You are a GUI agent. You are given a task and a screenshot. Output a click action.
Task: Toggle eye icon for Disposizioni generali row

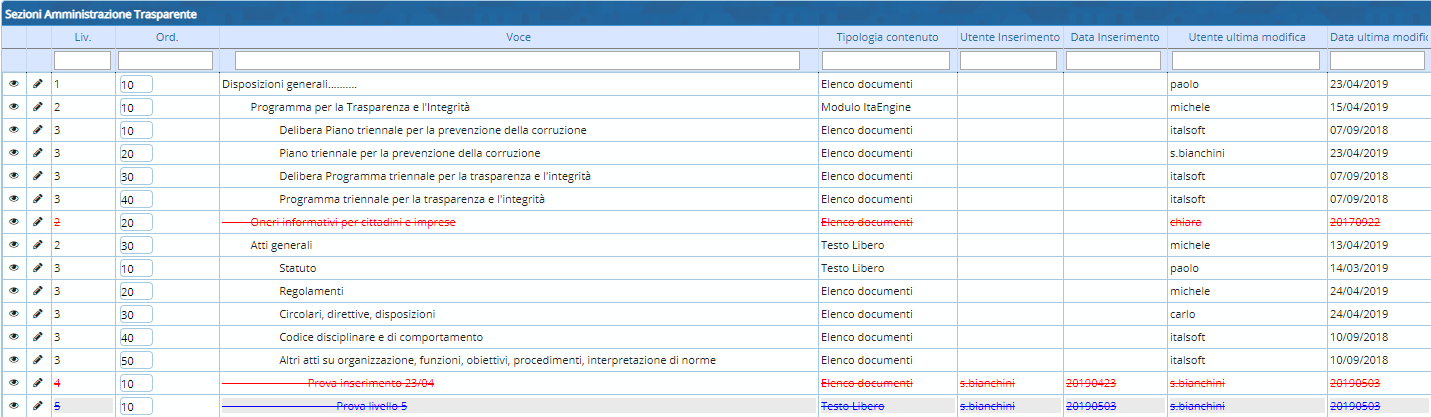coord(14,84)
